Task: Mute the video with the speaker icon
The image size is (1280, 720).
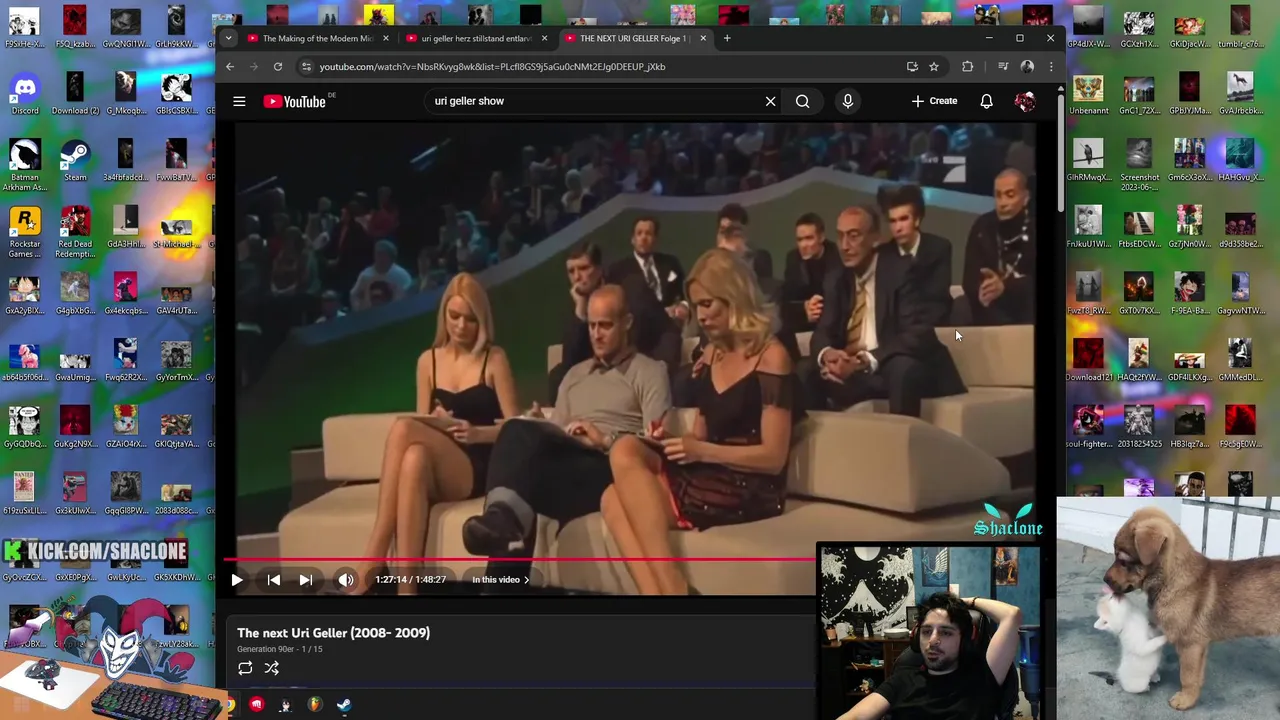Action: [x=346, y=579]
